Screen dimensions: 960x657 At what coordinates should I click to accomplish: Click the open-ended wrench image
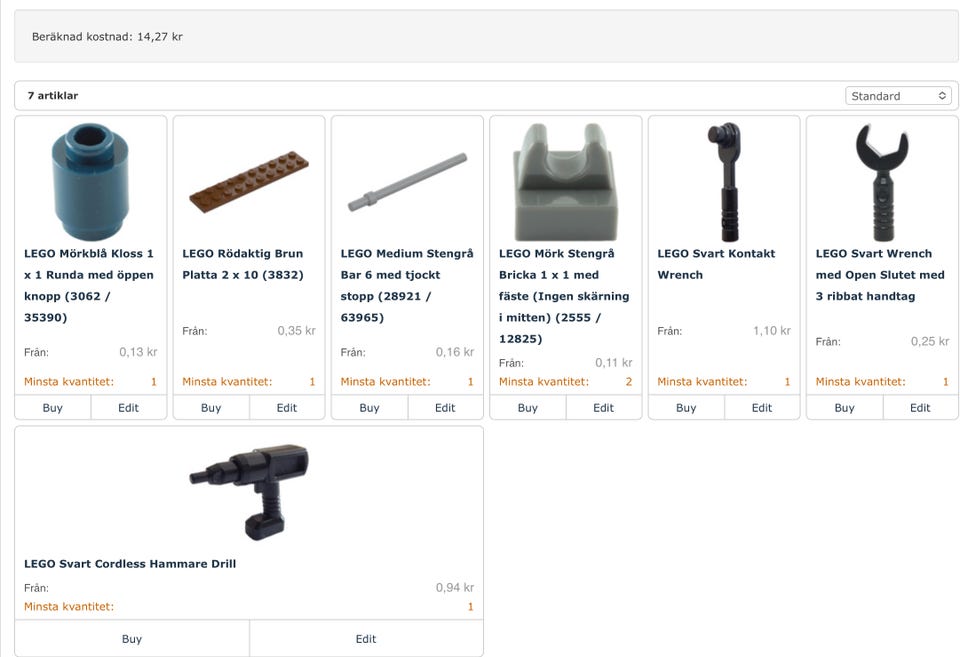point(882,182)
